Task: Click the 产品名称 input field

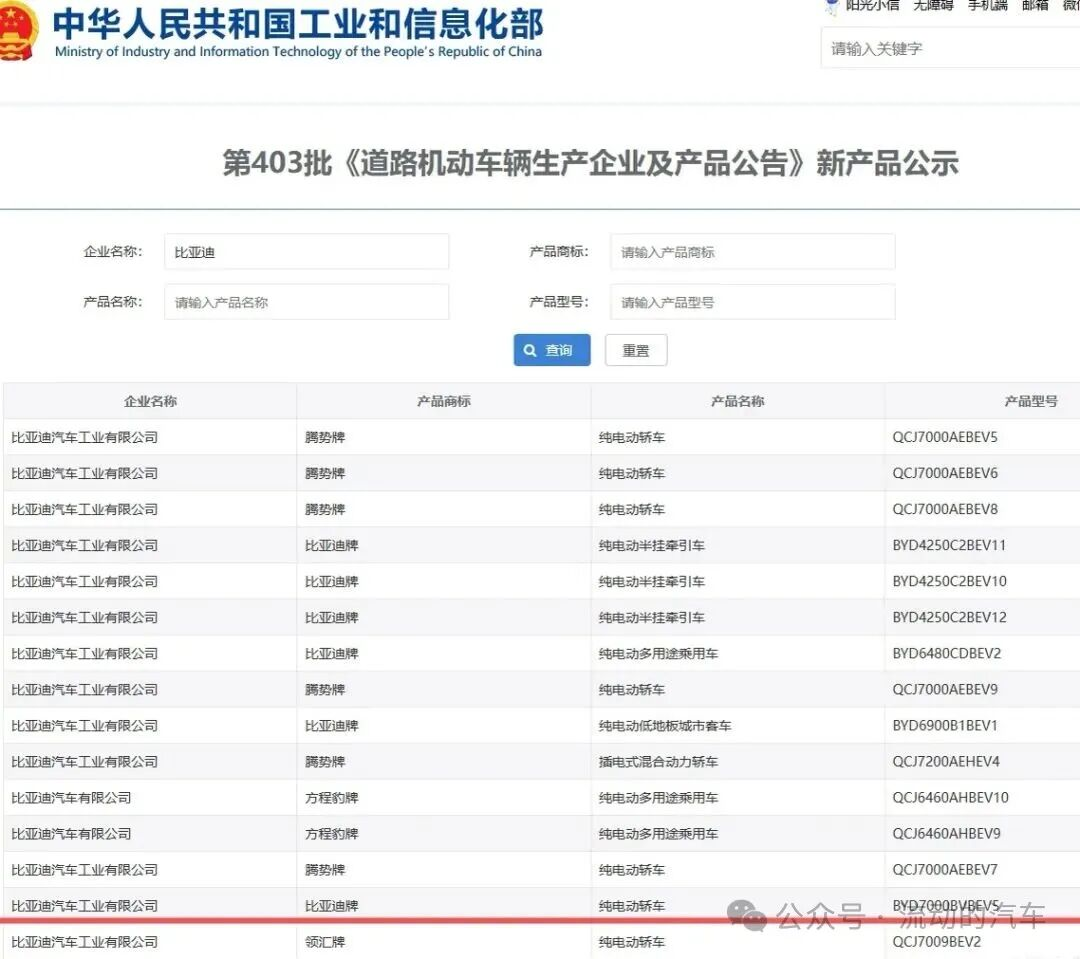Action: click(306, 301)
